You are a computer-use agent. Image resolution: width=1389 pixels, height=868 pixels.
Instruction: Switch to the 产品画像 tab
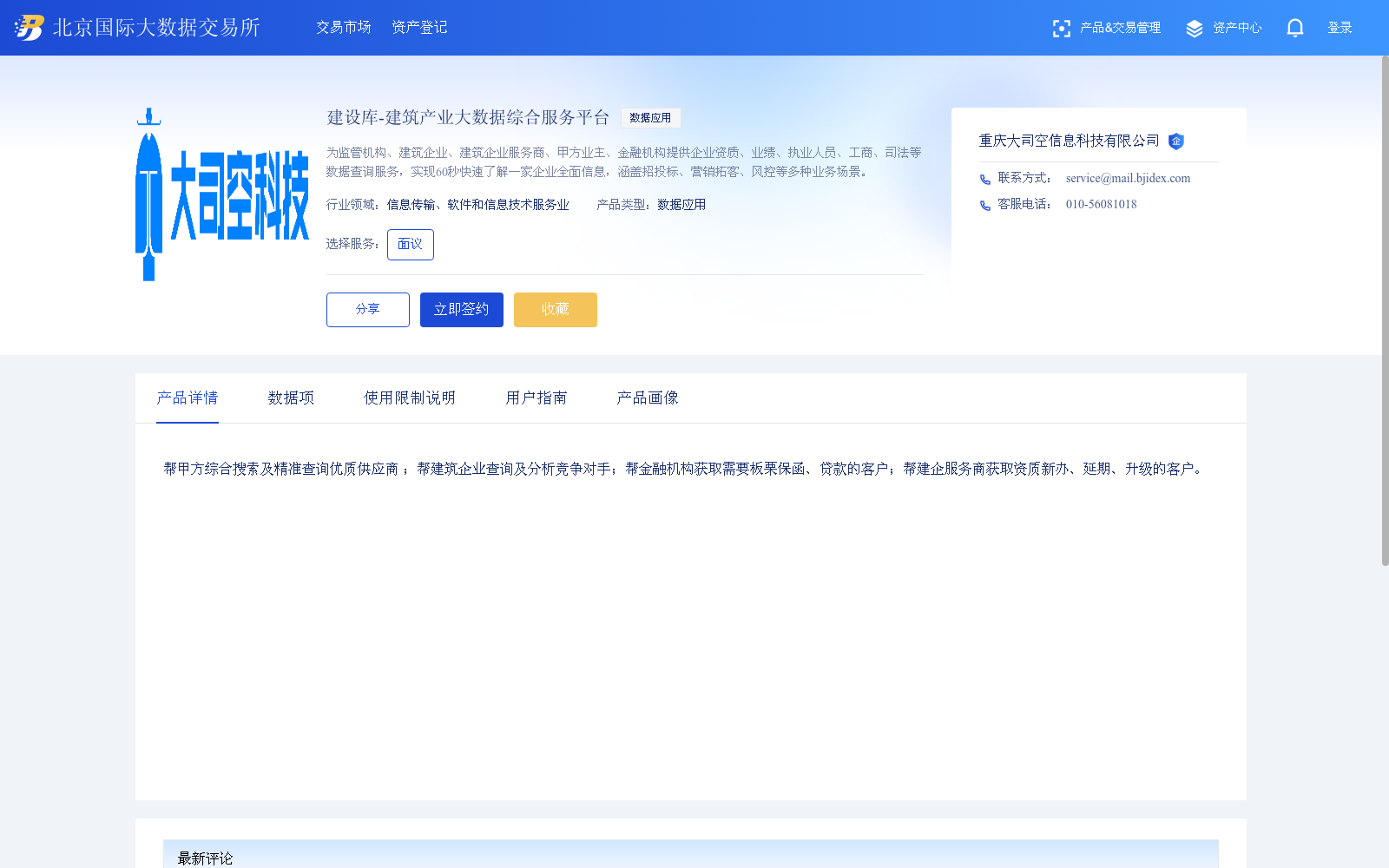[x=648, y=398]
